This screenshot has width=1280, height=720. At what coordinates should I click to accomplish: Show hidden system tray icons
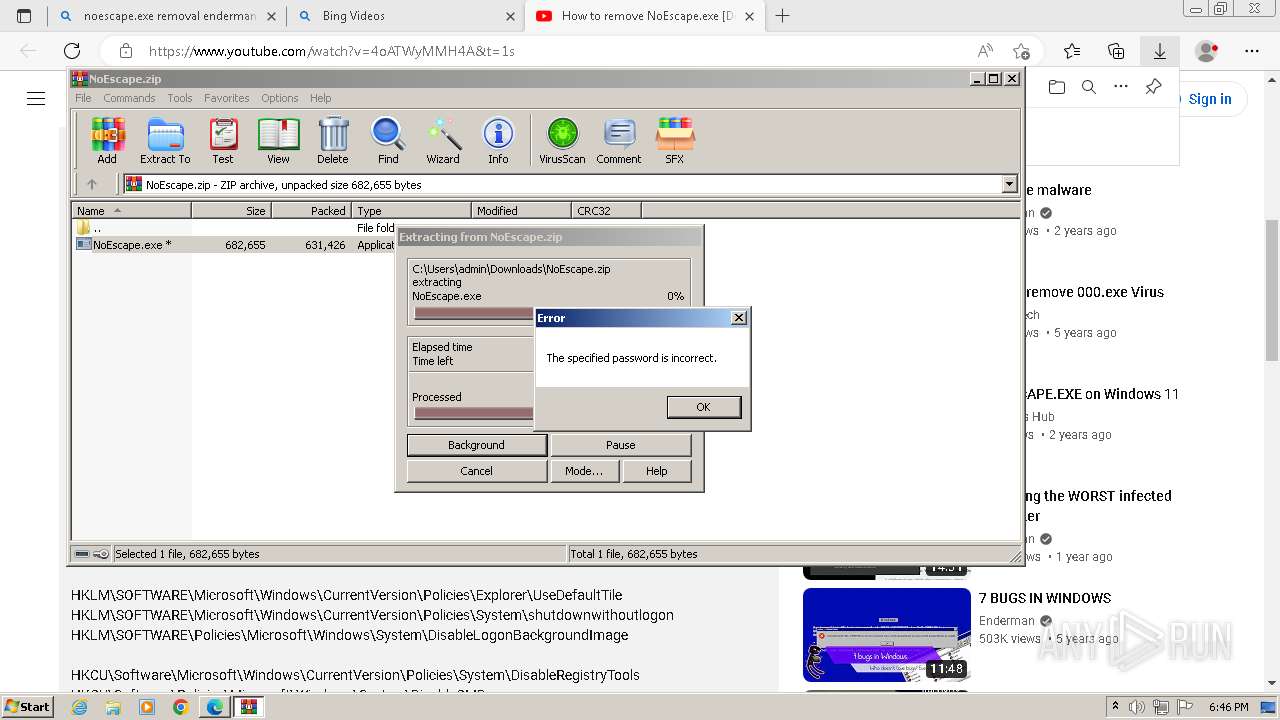click(x=1115, y=707)
